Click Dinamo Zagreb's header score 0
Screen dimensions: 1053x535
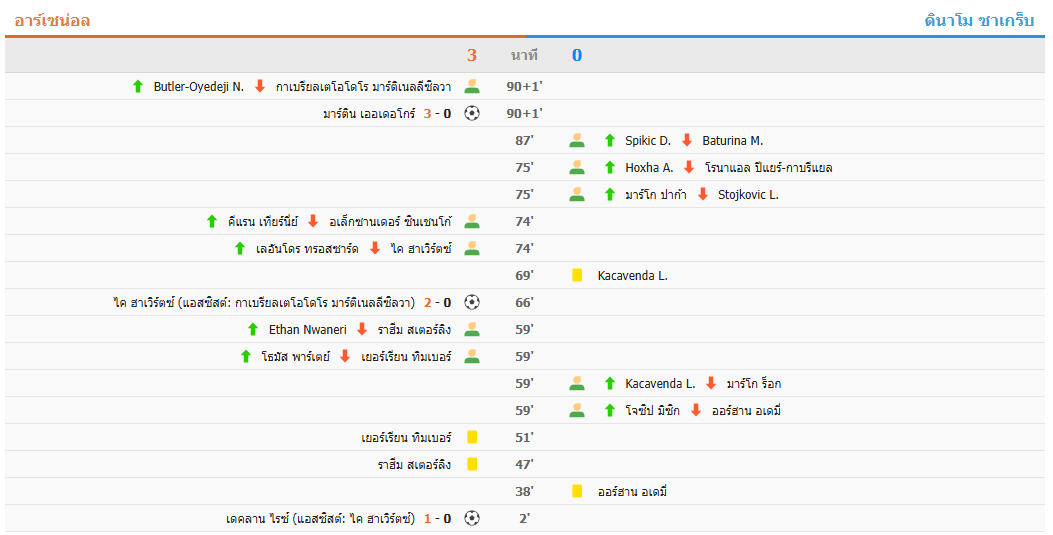tap(577, 55)
